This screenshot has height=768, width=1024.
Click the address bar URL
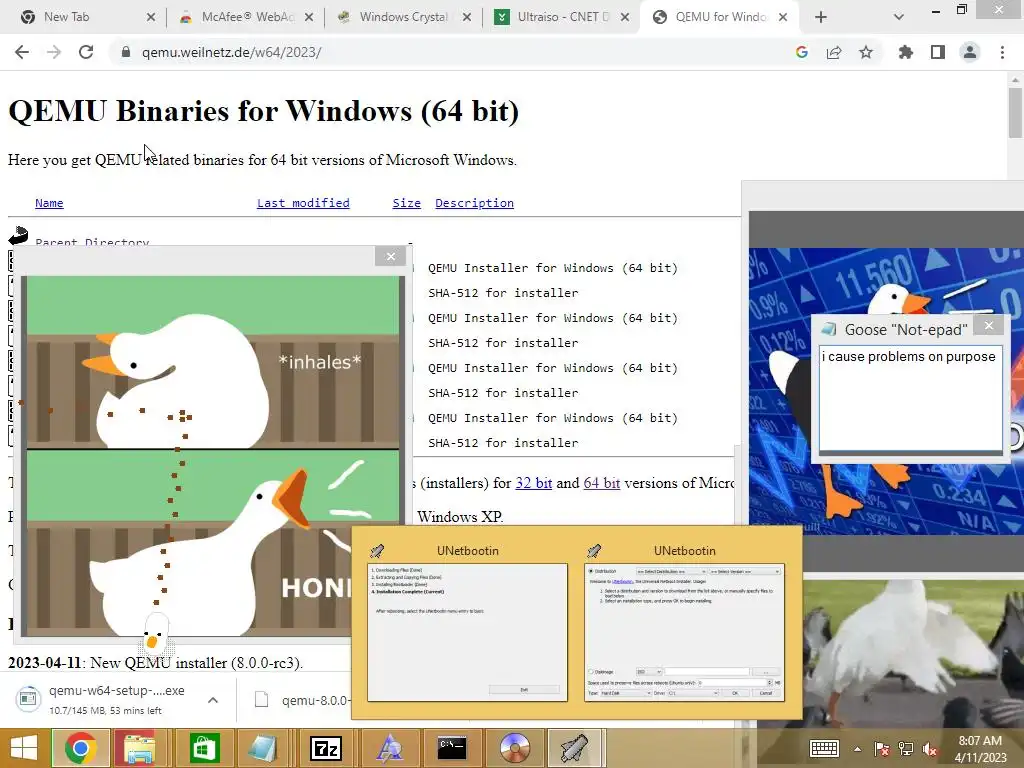[231, 52]
